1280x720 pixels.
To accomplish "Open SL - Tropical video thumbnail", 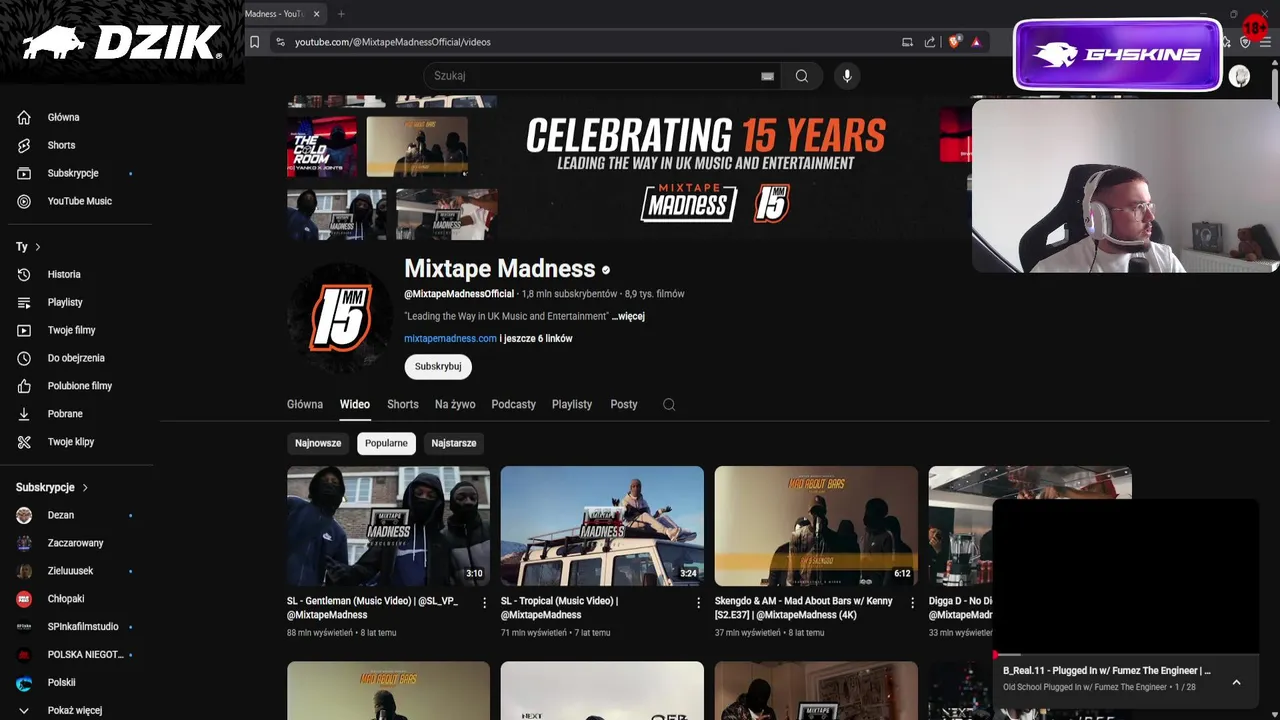I will tap(602, 526).
